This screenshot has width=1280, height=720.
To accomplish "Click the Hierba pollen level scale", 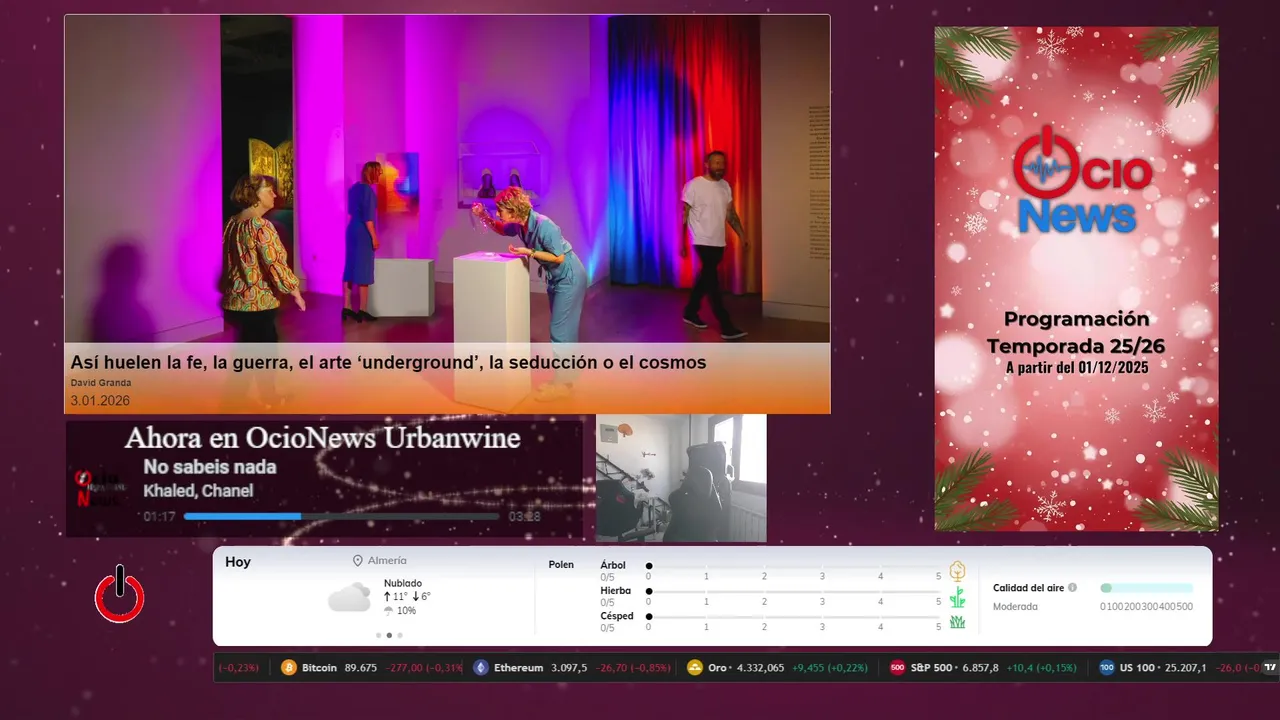I will (x=794, y=596).
